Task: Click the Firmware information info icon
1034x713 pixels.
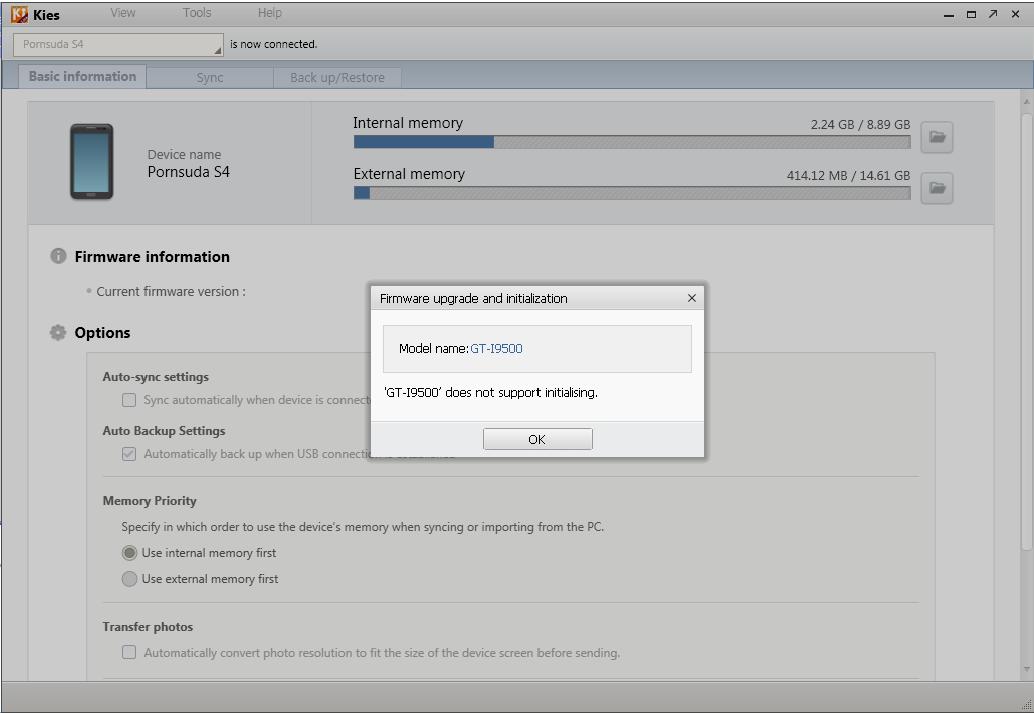Action: [58, 256]
